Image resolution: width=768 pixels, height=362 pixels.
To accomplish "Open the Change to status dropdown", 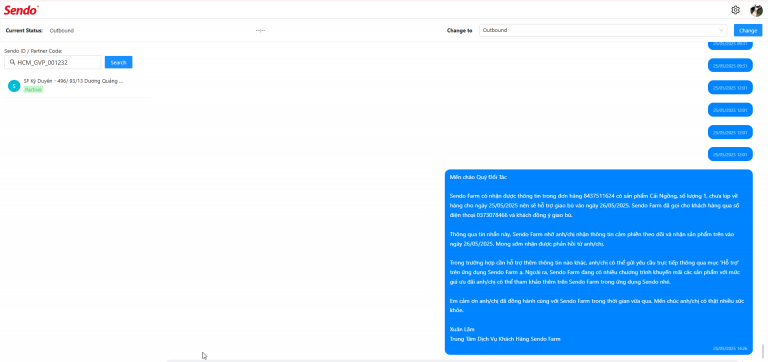I will pos(603,30).
